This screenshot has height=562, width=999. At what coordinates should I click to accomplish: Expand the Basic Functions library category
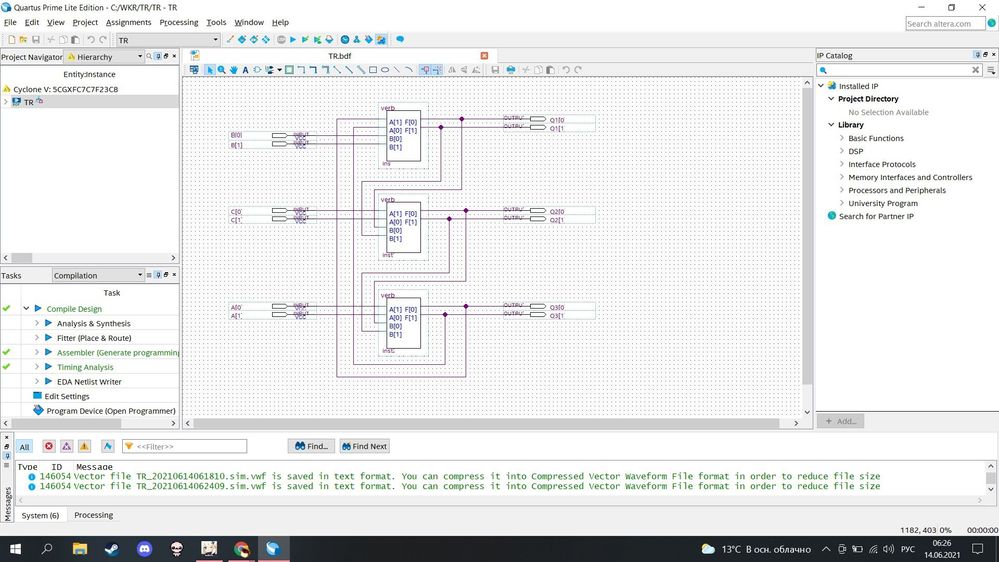coord(842,138)
